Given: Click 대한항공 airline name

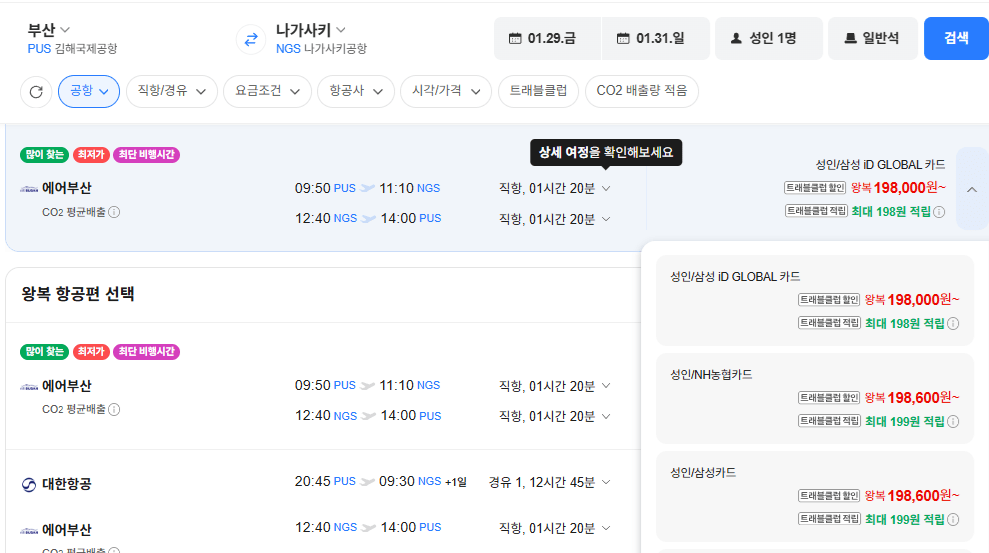Looking at the screenshot, I should point(67,484).
